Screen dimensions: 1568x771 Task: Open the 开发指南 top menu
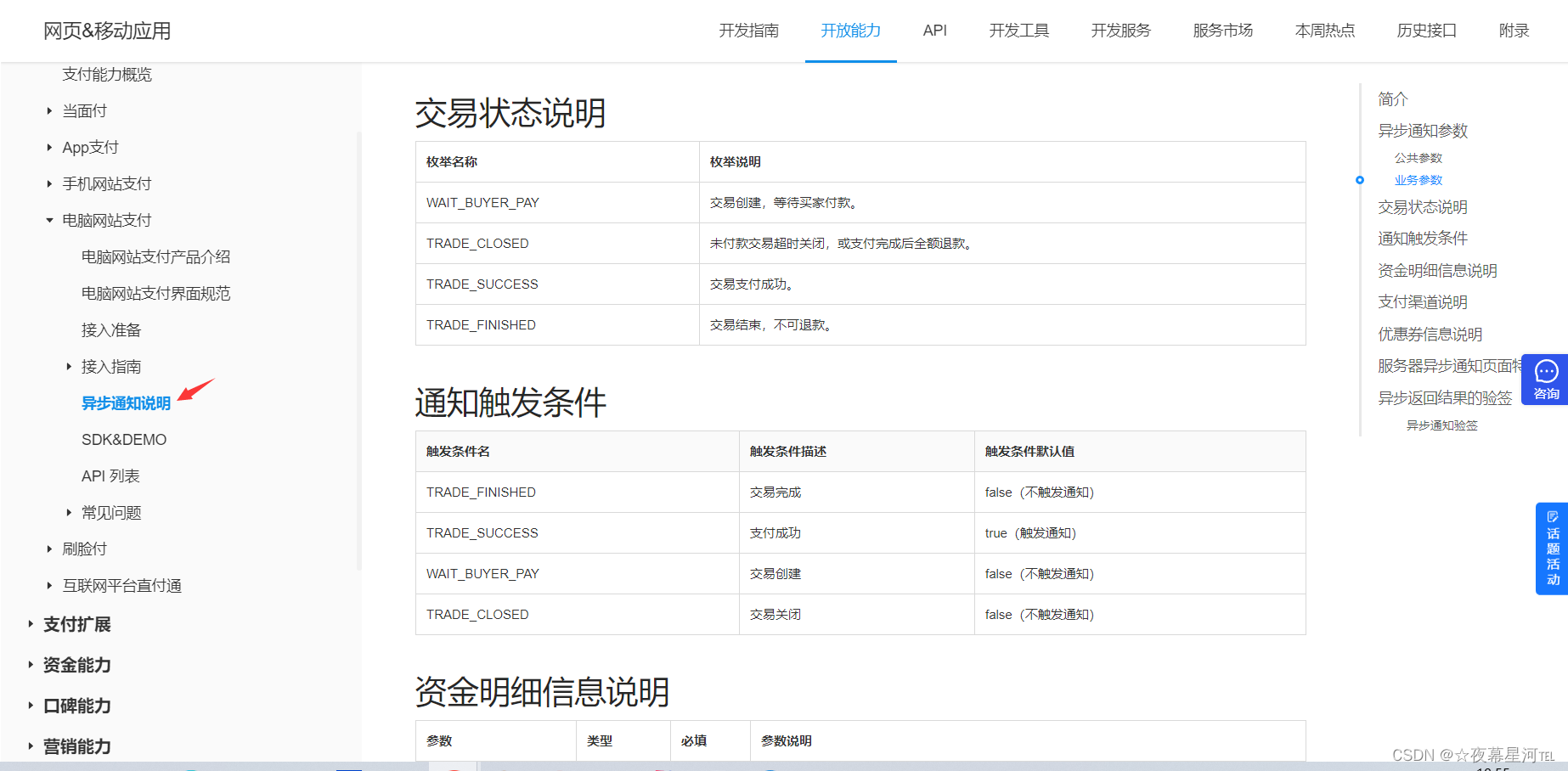(748, 31)
